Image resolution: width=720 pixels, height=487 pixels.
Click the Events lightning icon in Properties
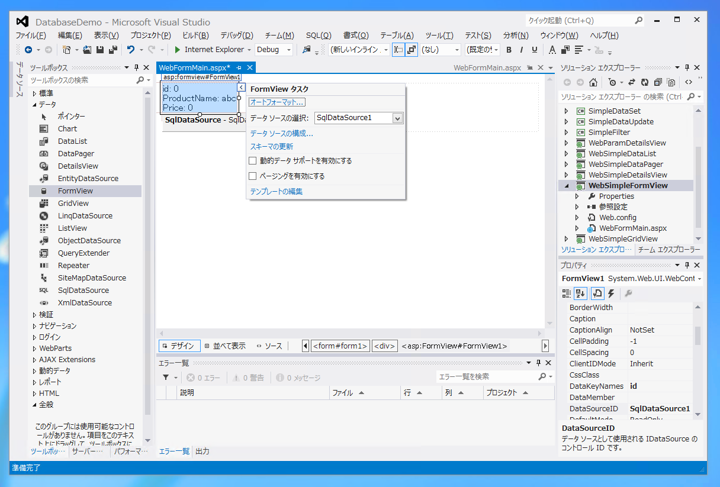point(611,293)
